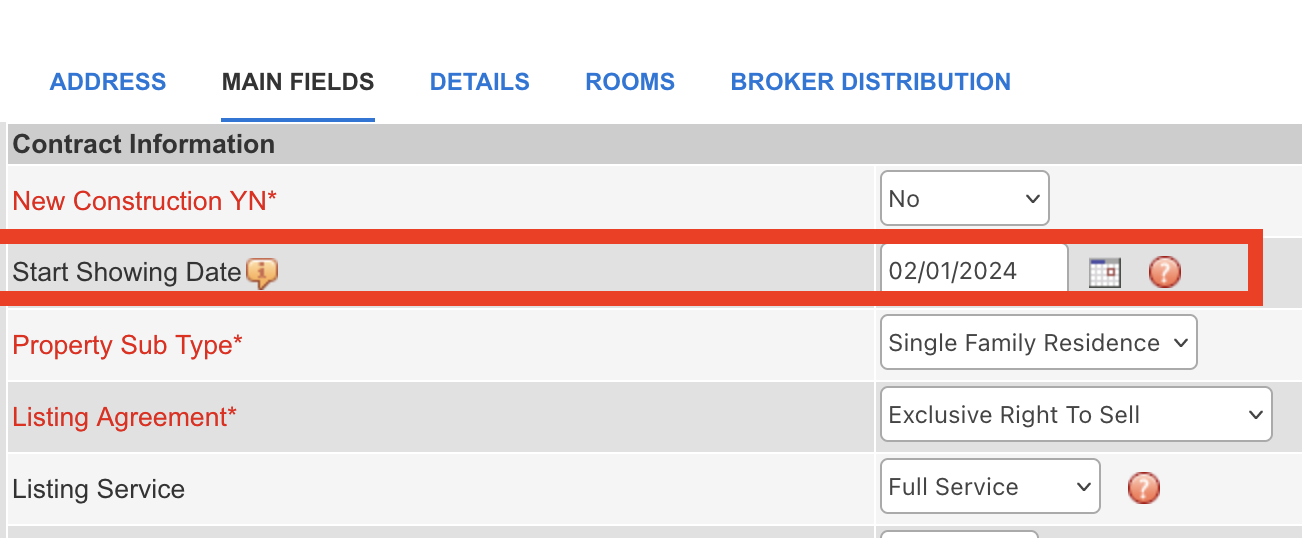Switch to BROKER DISTRIBUTION tab
The image size is (1302, 538).
pos(871,82)
